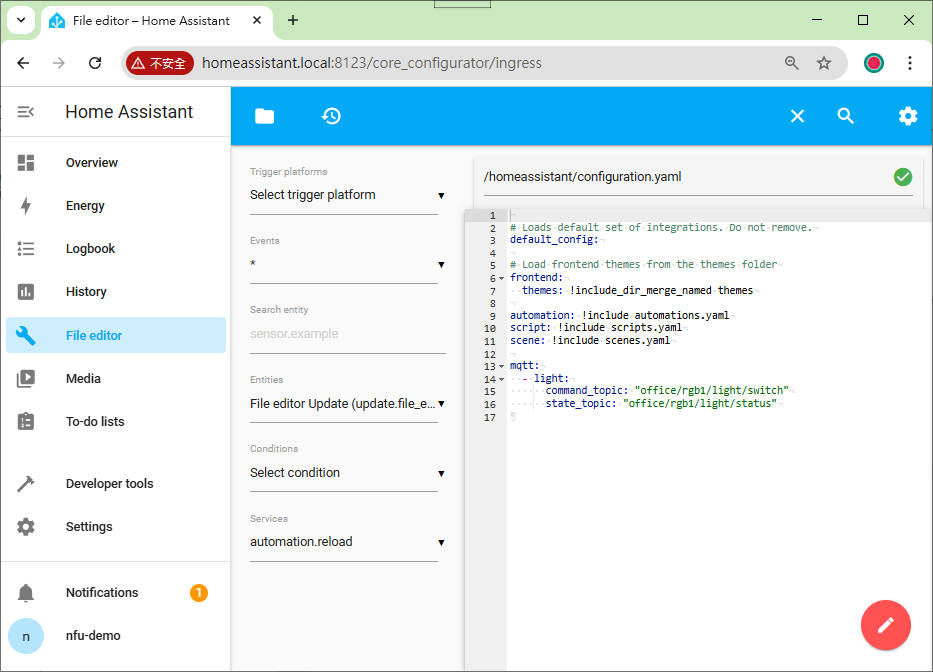Click the Developer tools hammer icon
This screenshot has height=672, width=933.
[x=26, y=484]
